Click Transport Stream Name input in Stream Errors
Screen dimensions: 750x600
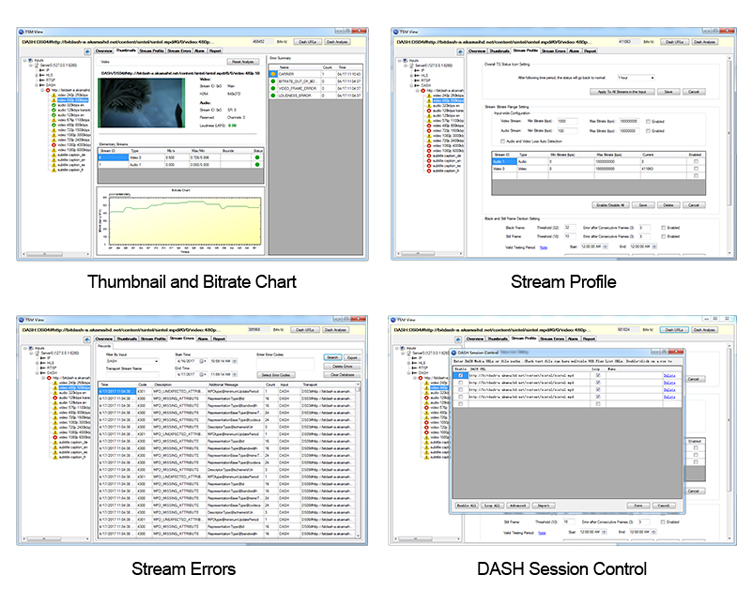pos(132,375)
